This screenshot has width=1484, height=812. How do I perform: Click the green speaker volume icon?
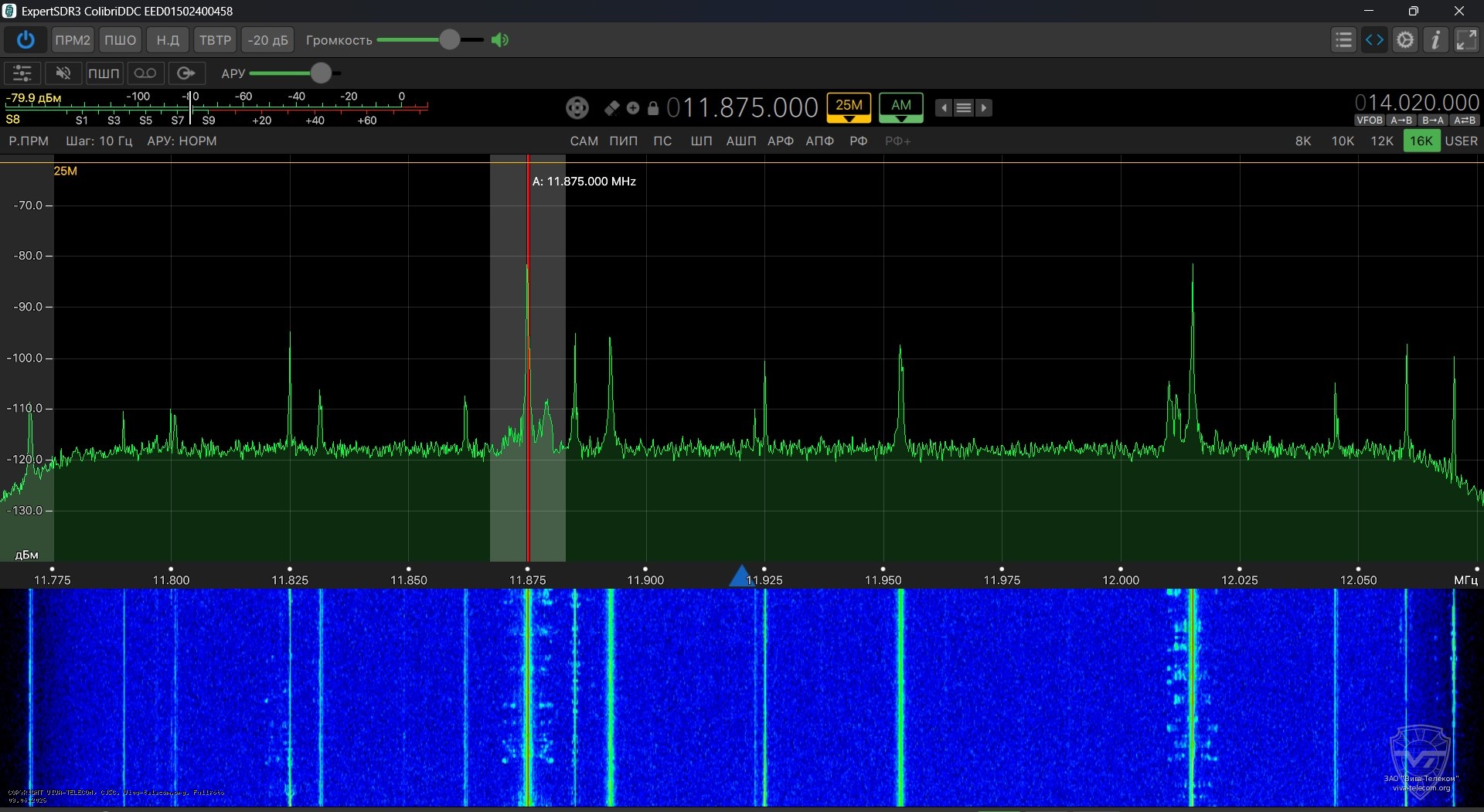(x=500, y=40)
